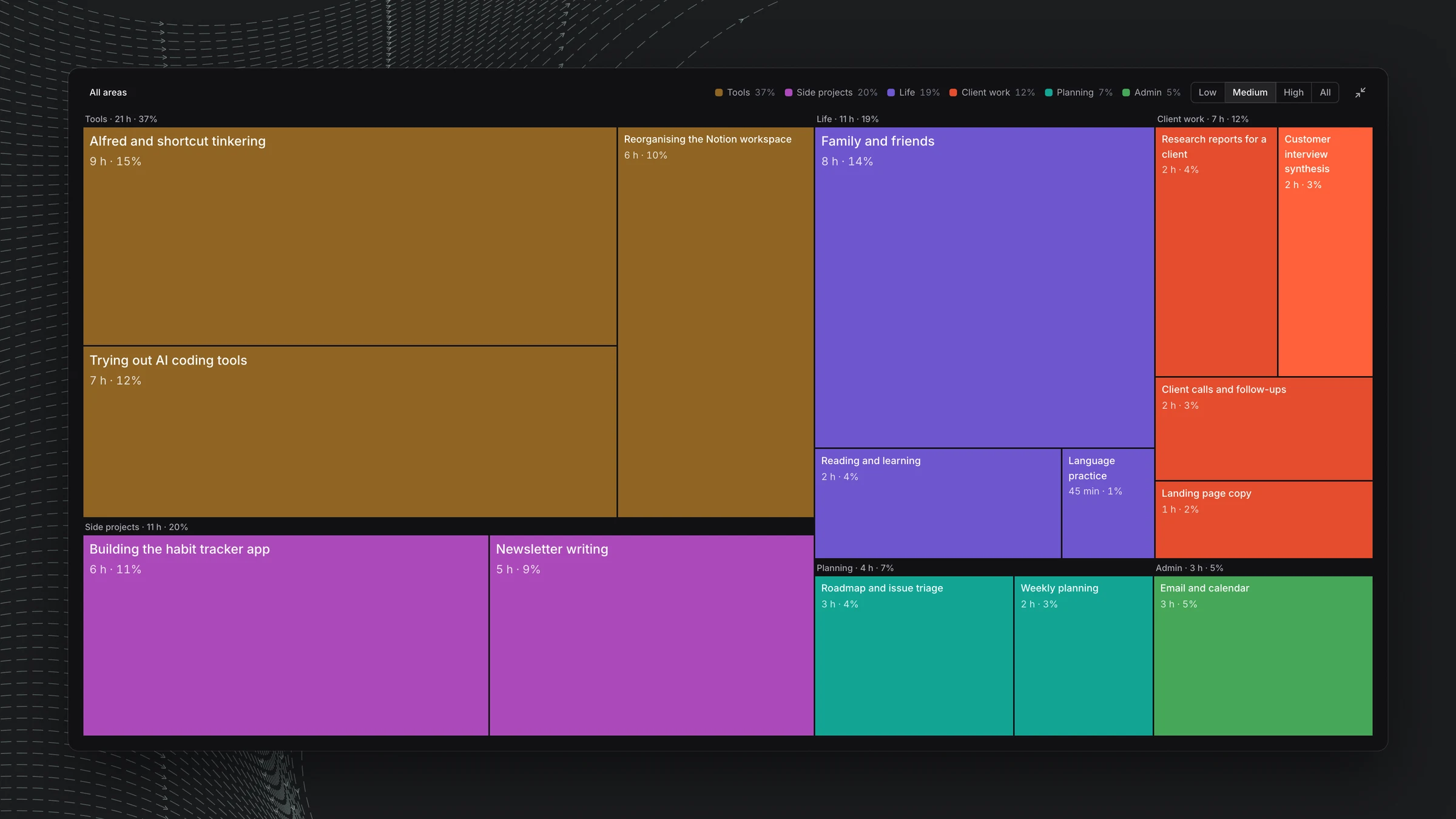The image size is (1456, 819).
Task: Select the High filter option
Action: click(1293, 92)
